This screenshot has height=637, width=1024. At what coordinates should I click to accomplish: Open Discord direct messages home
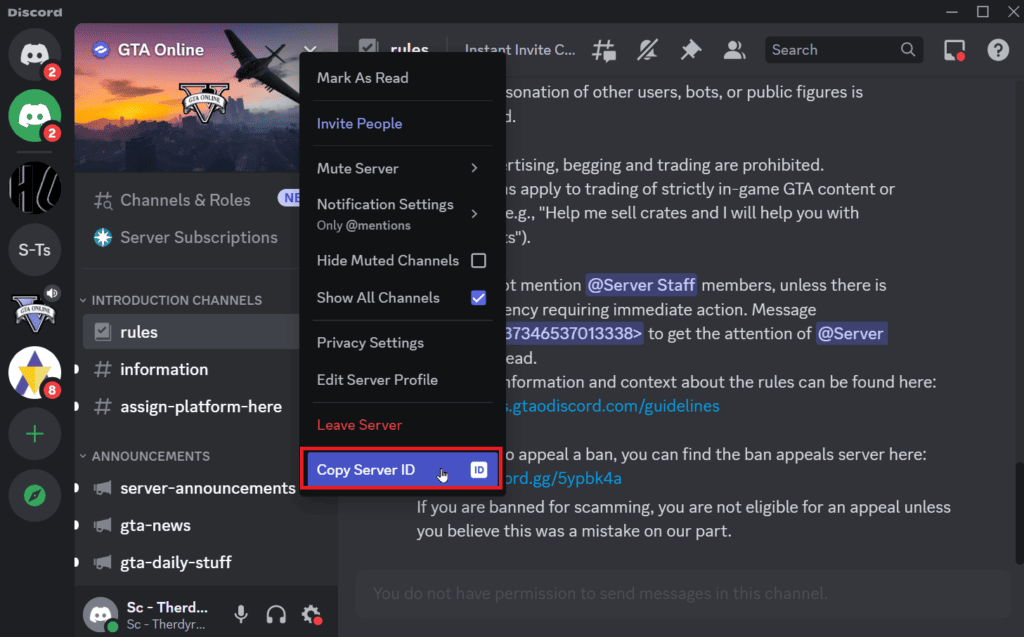tap(35, 54)
